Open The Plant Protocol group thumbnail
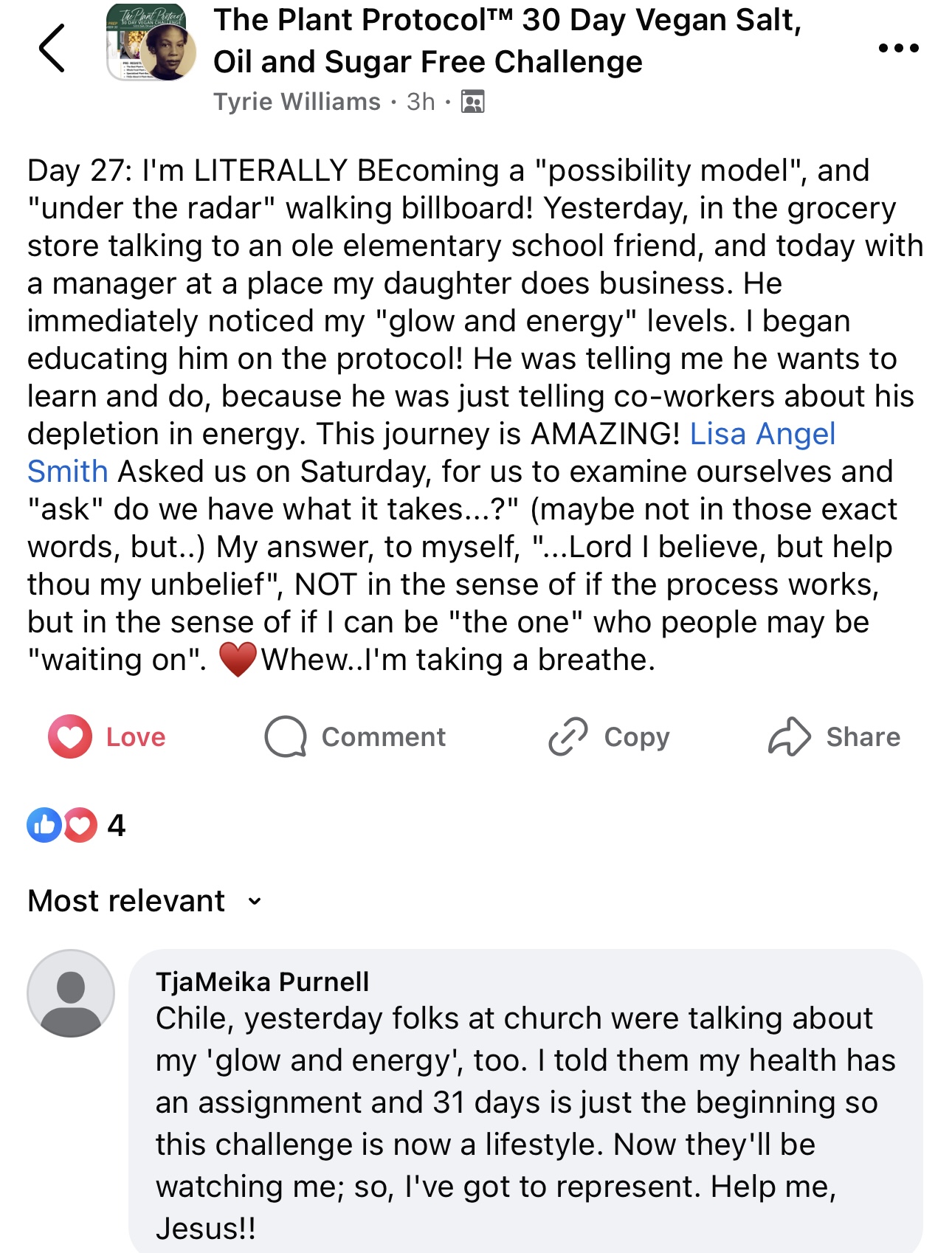This screenshot has height=1253, width=952. pyautogui.click(x=151, y=43)
